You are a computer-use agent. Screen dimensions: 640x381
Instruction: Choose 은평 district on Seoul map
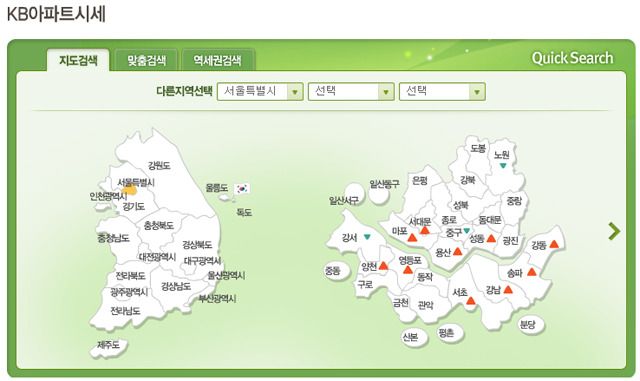click(x=419, y=180)
